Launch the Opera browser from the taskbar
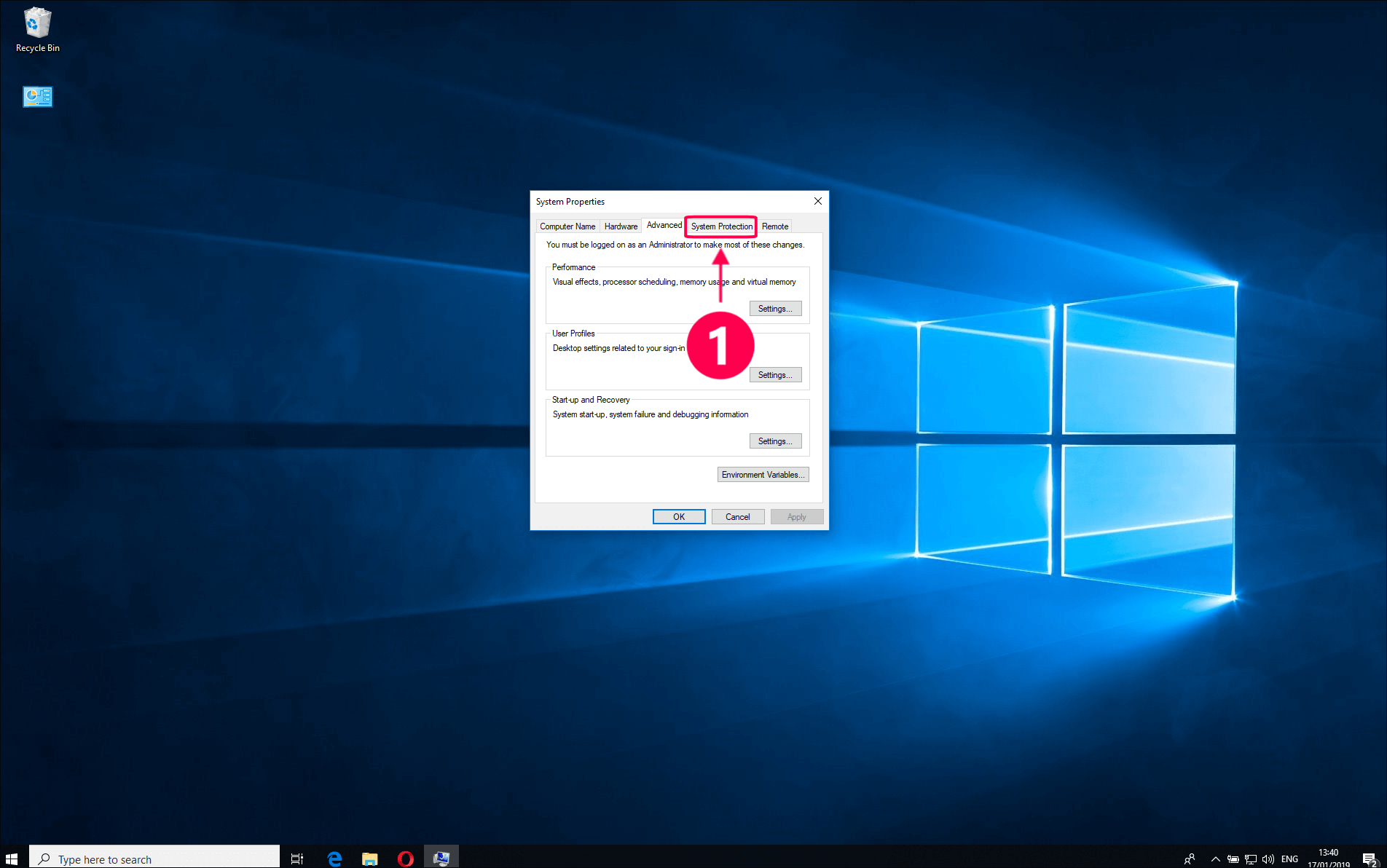This screenshot has height=868, width=1387. (x=405, y=859)
